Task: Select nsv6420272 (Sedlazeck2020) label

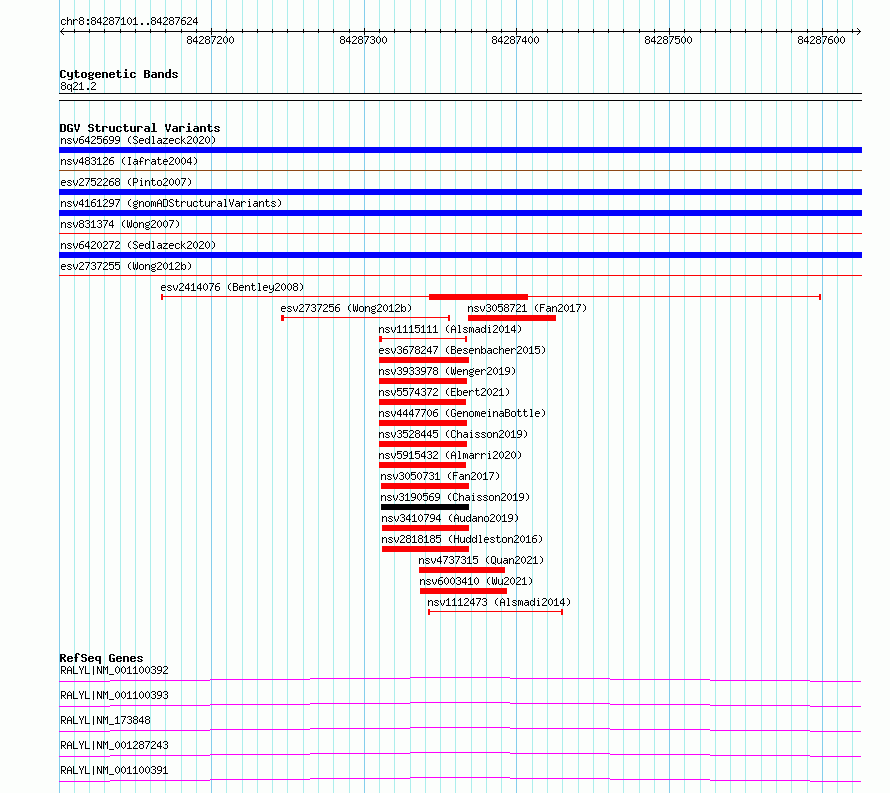Action: coord(138,245)
